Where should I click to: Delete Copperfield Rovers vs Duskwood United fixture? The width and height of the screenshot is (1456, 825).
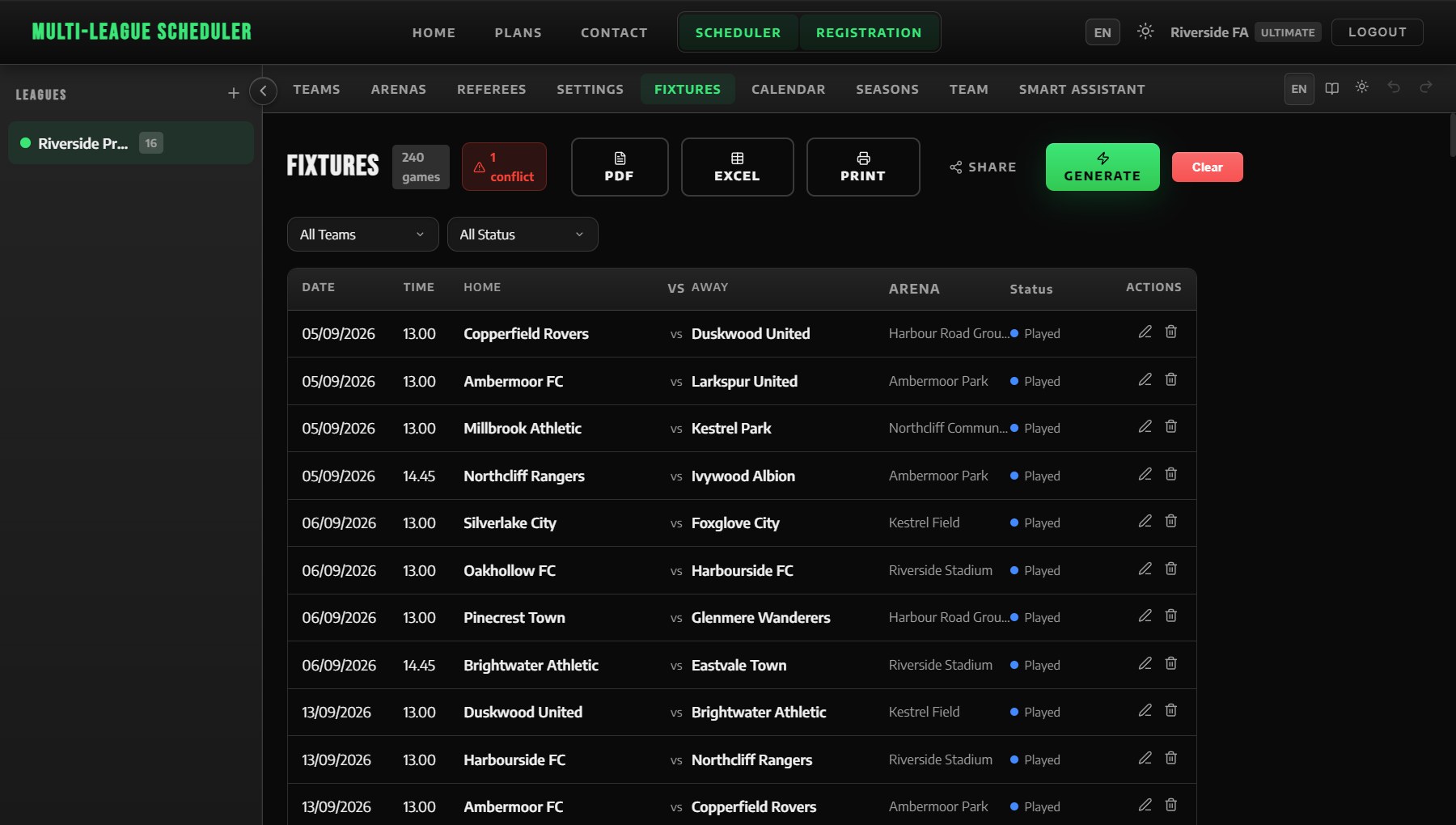[1170, 332]
